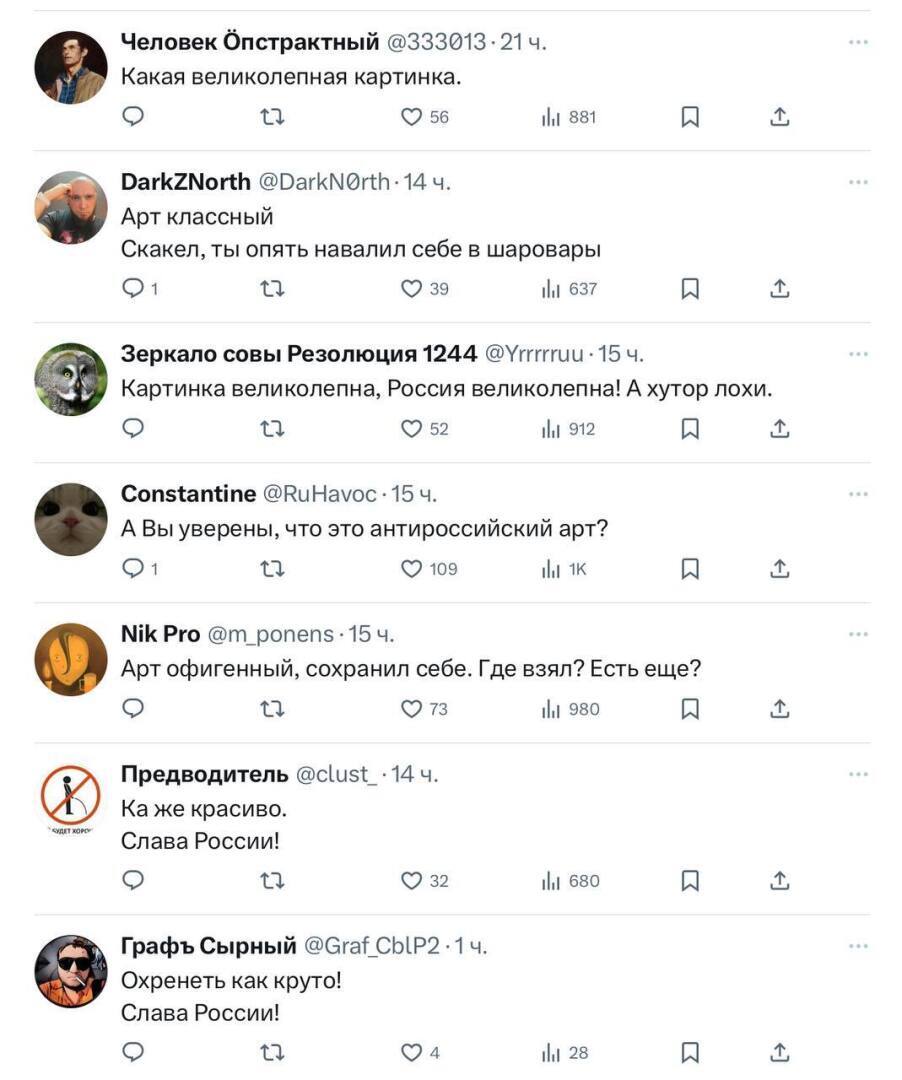Reply to Человек Öпстрактный's tweet
The width and height of the screenshot is (902, 1080).
134,117
